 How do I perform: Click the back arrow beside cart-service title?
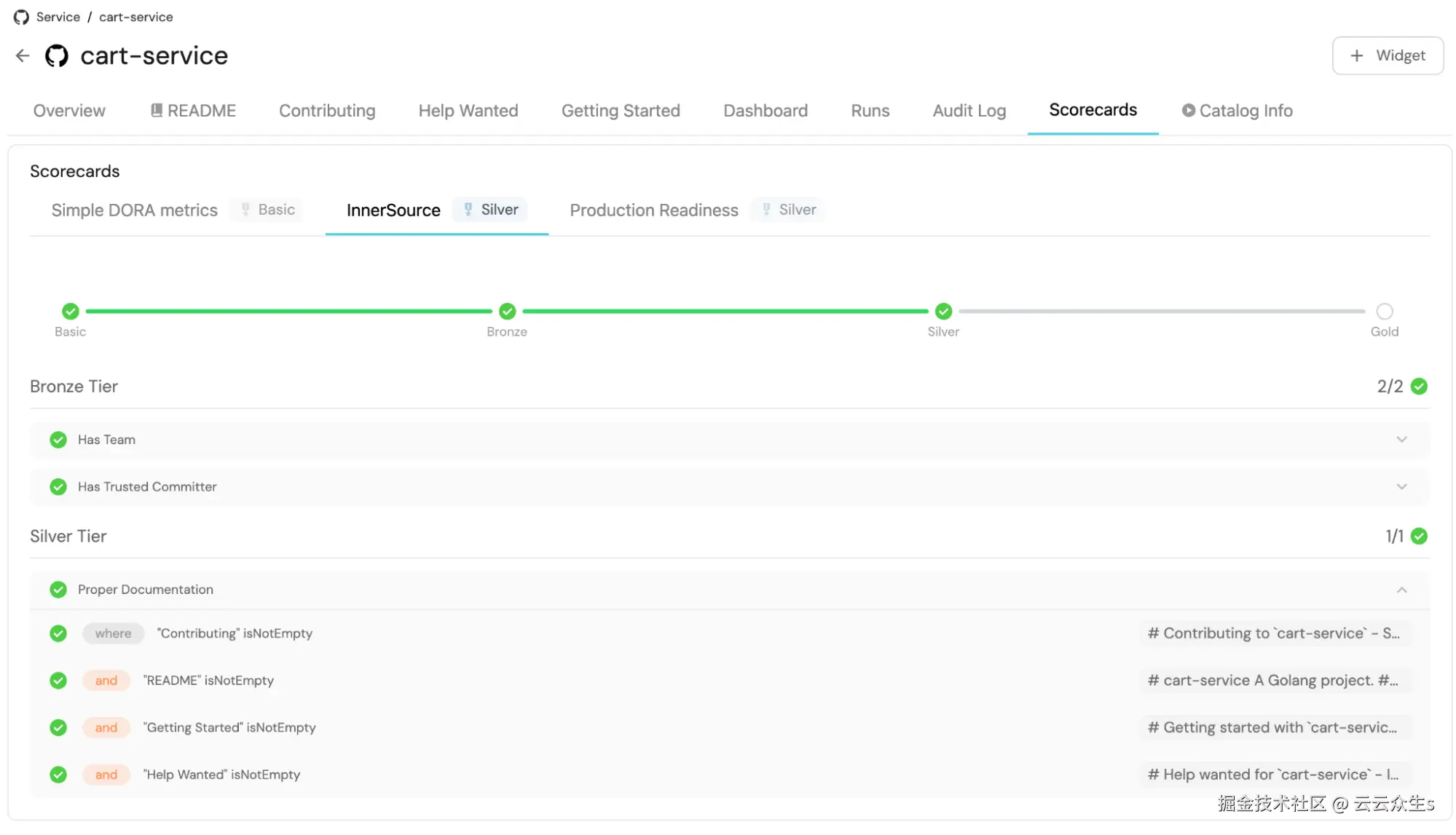click(23, 56)
